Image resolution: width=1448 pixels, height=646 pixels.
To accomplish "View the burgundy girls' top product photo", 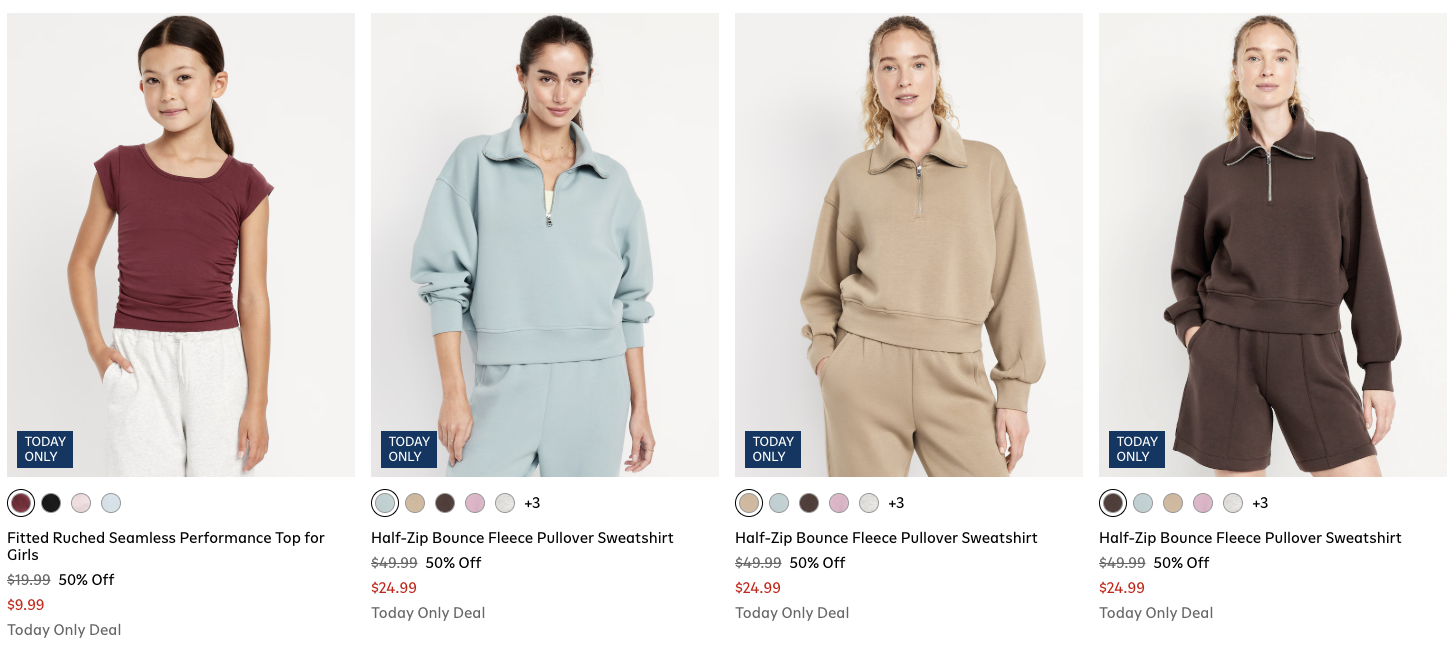I will point(181,244).
